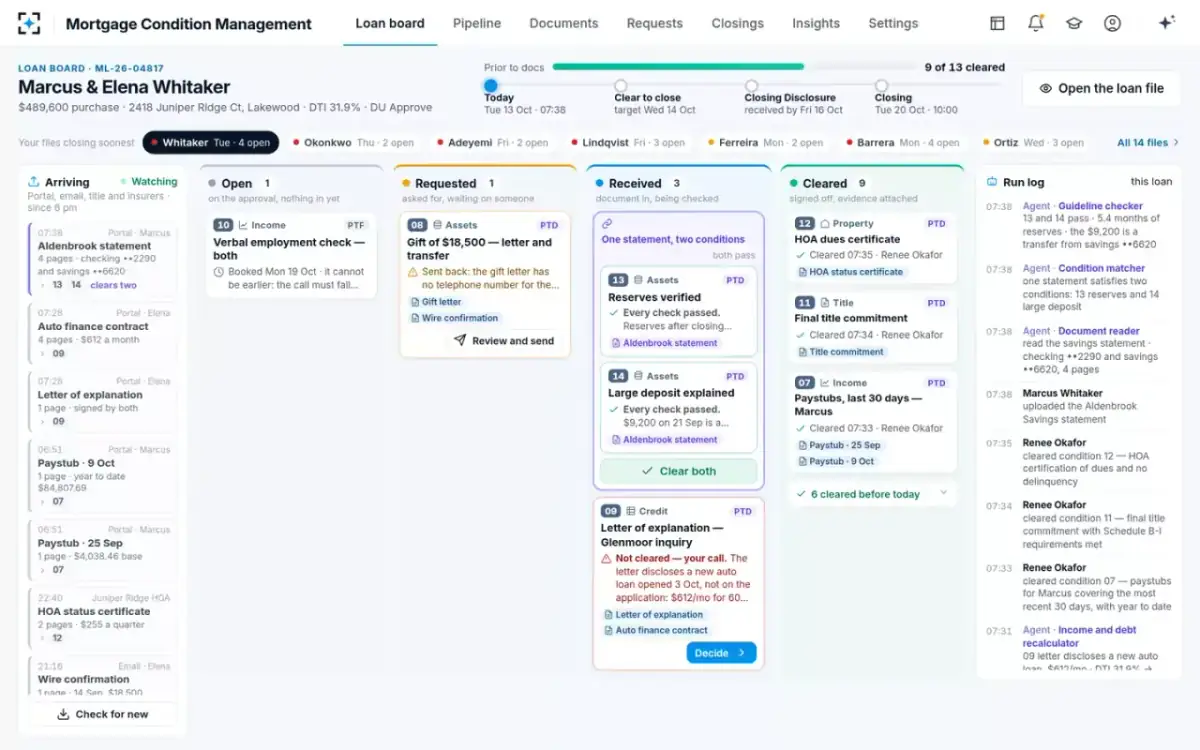Select the Closing Disclosure timeline marker
This screenshot has height=750, width=1200.
[751, 86]
